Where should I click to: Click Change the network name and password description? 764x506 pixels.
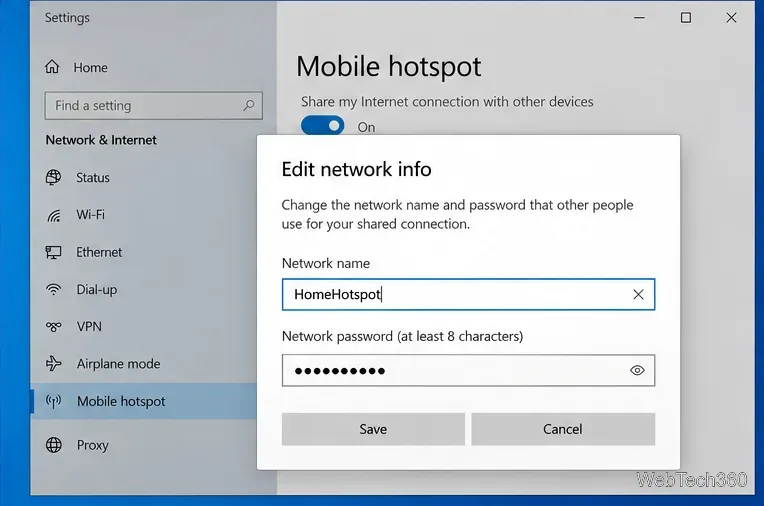458,214
